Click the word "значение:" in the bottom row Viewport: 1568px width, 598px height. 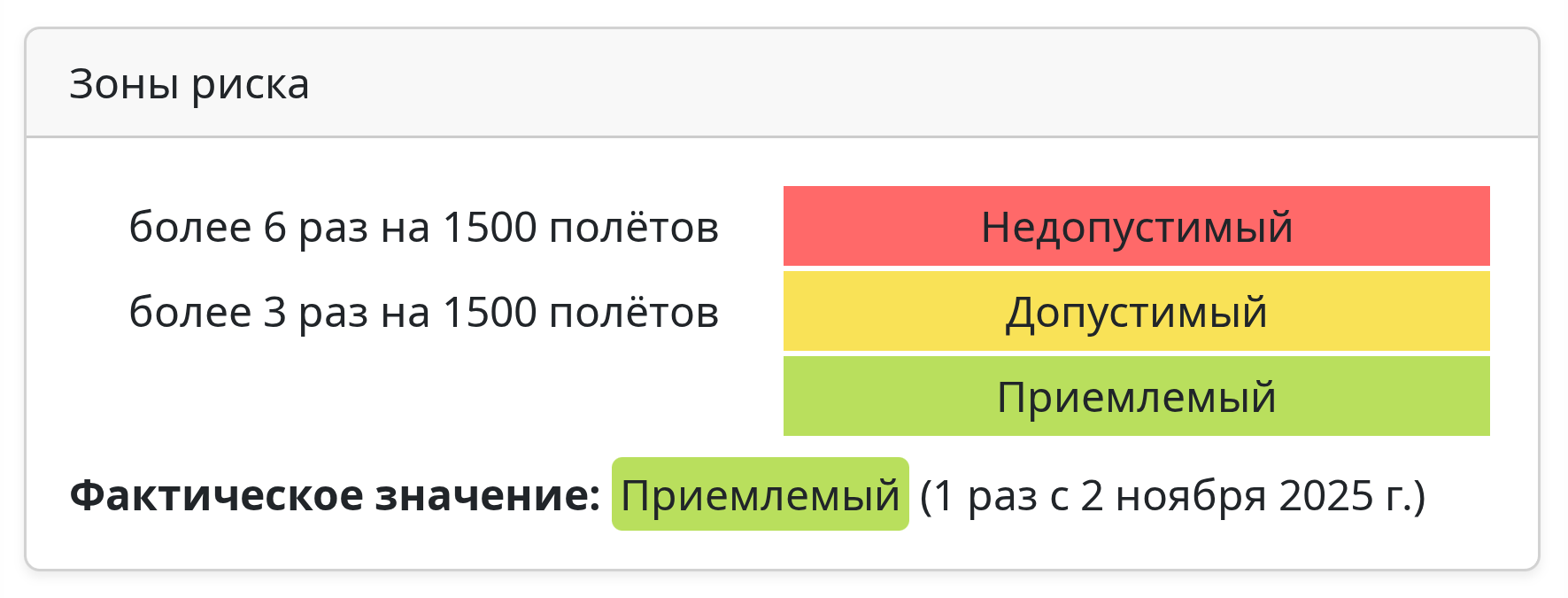[x=488, y=495]
